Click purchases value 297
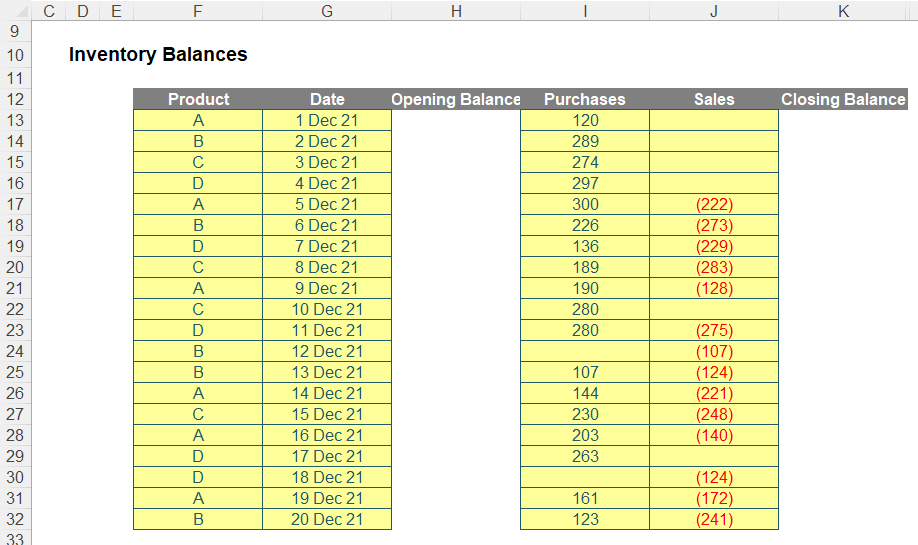Screen dimensions: 918x545 tap(585, 183)
